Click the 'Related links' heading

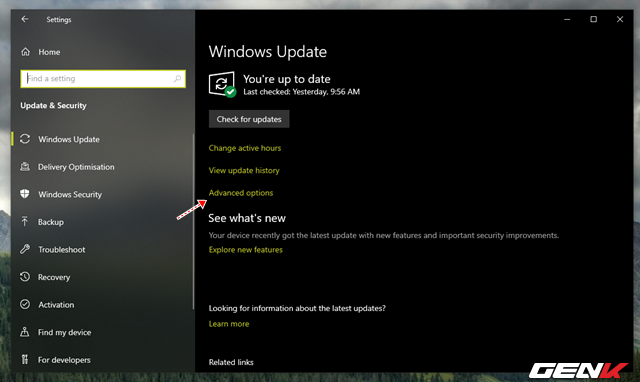(x=231, y=362)
